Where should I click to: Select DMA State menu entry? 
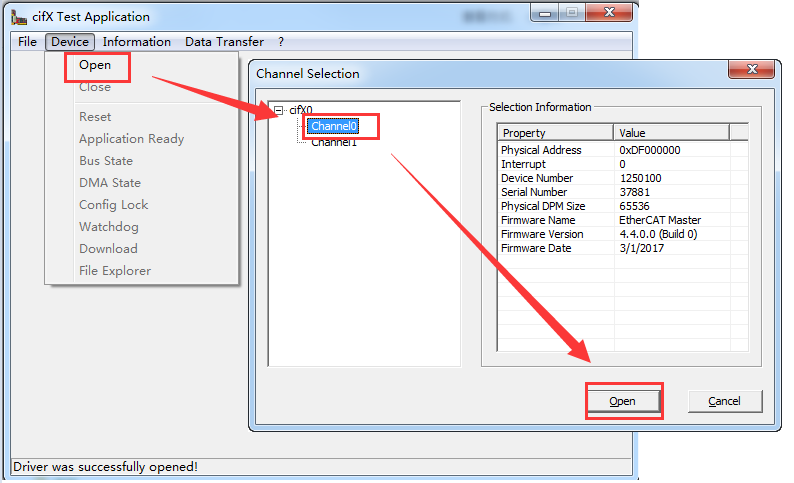(110, 183)
